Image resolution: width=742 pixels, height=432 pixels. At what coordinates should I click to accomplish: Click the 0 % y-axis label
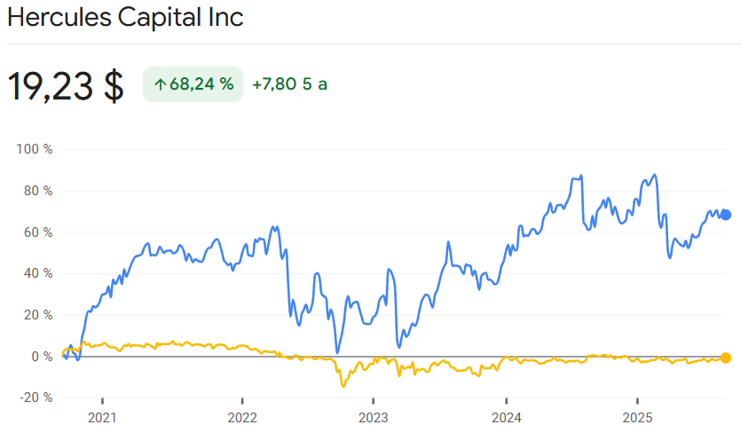click(x=41, y=356)
